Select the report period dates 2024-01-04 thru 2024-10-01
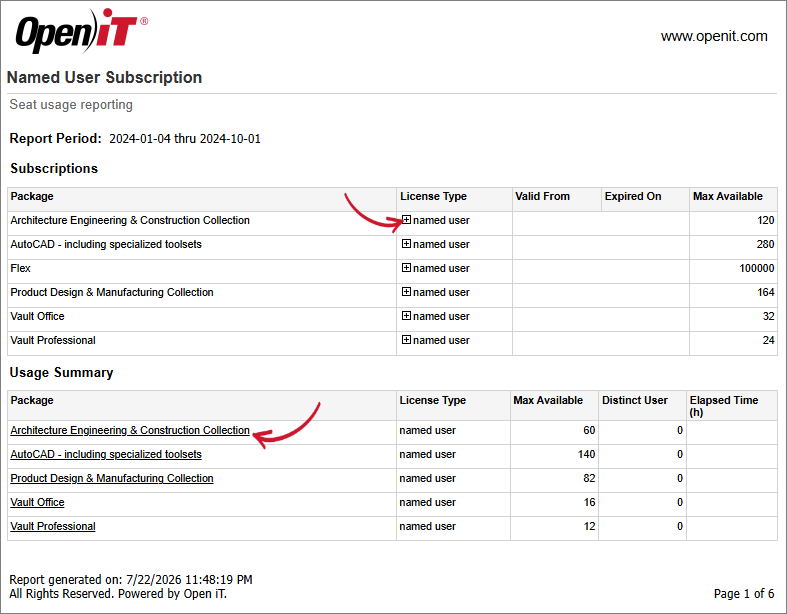This screenshot has height=614, width=787. coord(185,139)
